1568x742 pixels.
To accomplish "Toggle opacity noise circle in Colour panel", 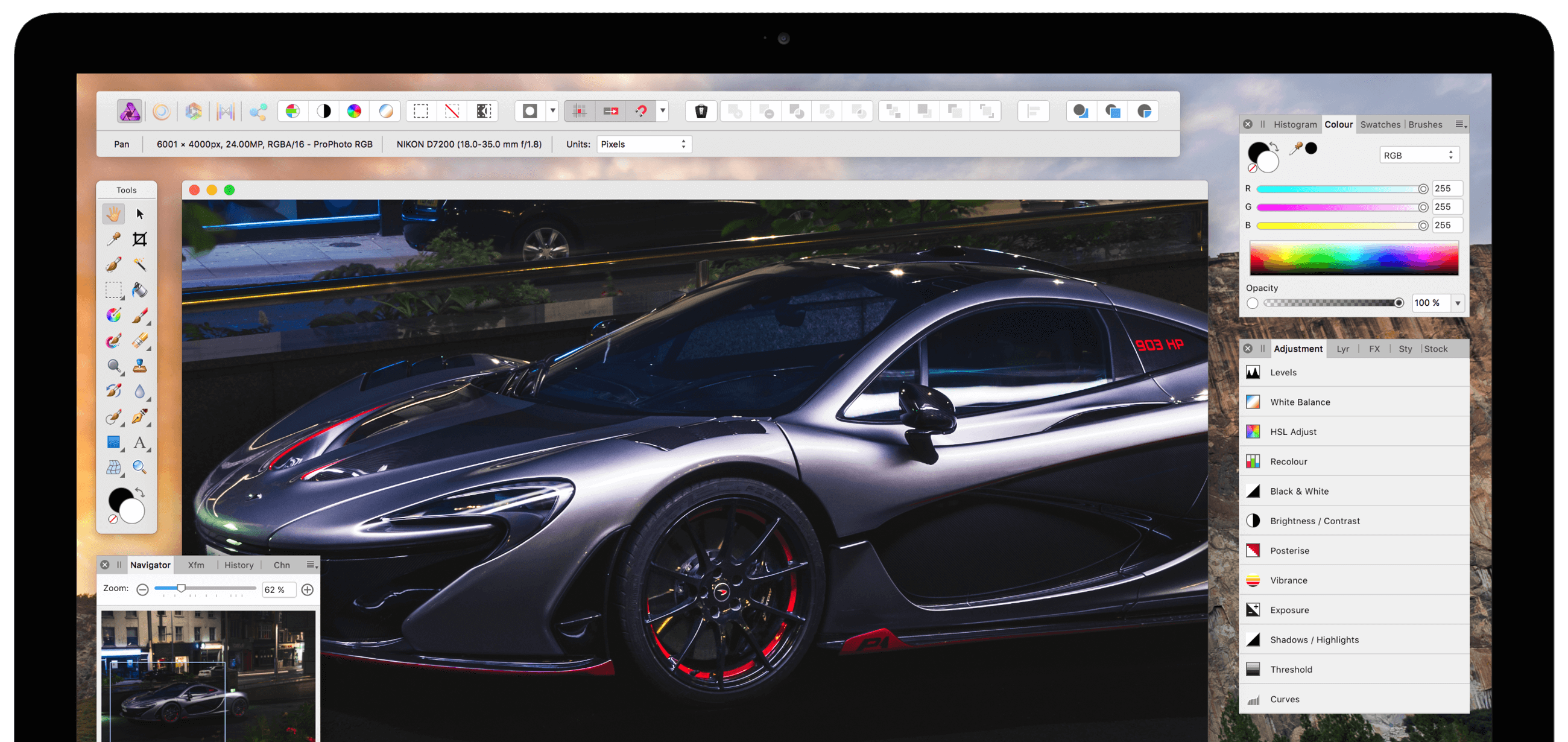I will tap(1252, 303).
